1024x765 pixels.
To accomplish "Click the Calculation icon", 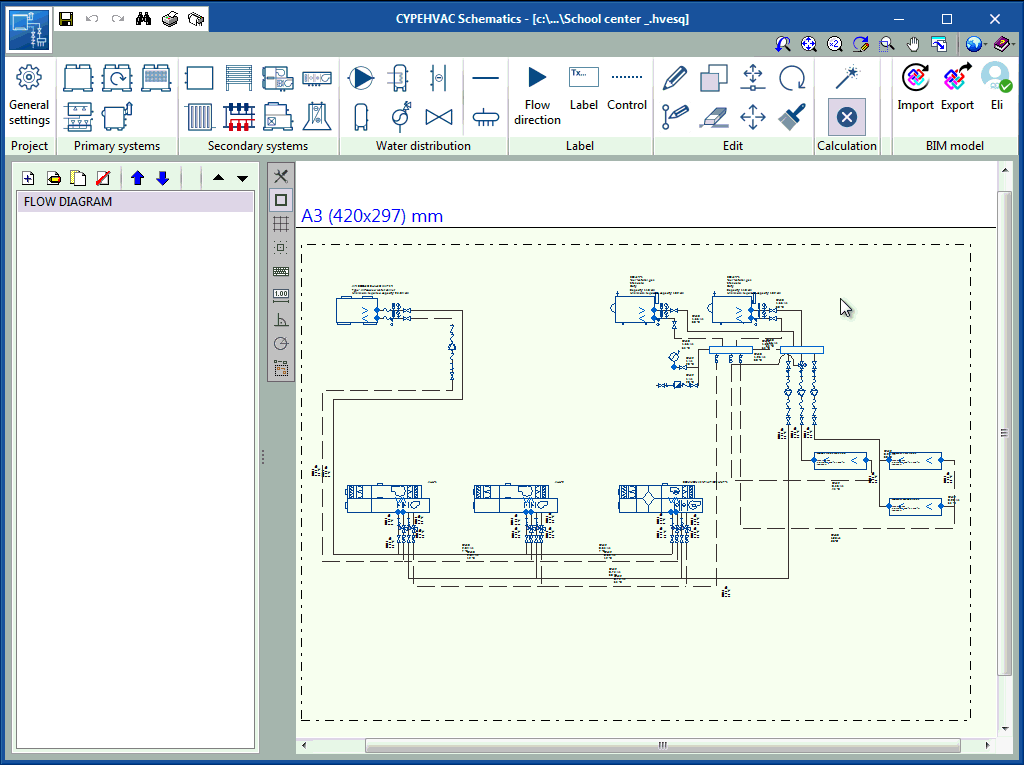I will click(x=847, y=116).
